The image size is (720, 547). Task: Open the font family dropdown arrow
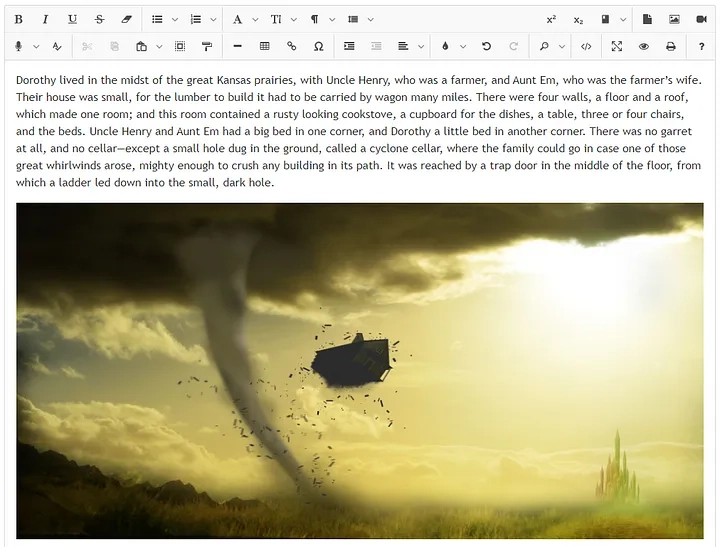pos(255,19)
